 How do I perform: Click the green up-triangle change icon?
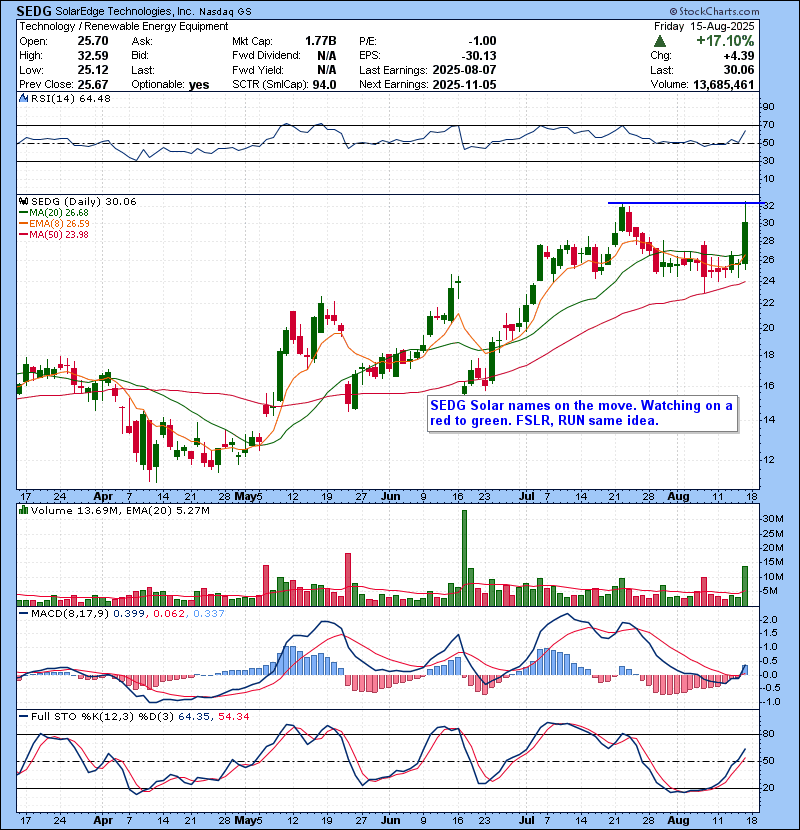tap(659, 41)
